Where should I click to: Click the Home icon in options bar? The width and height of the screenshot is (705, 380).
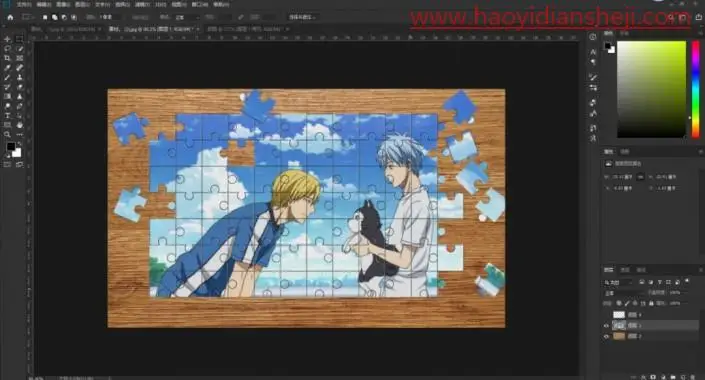tap(10, 17)
